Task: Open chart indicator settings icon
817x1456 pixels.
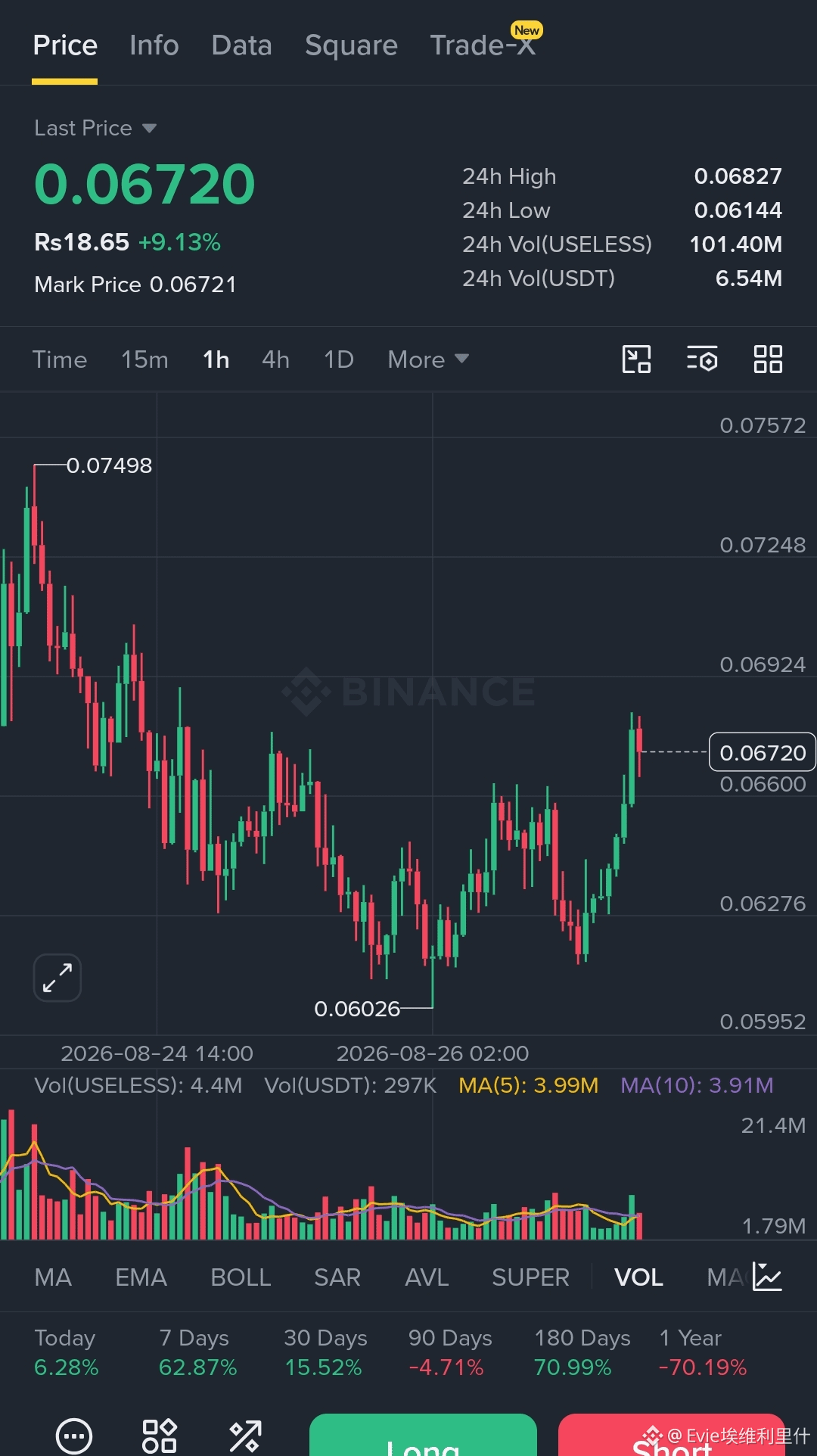Action: pos(702,359)
